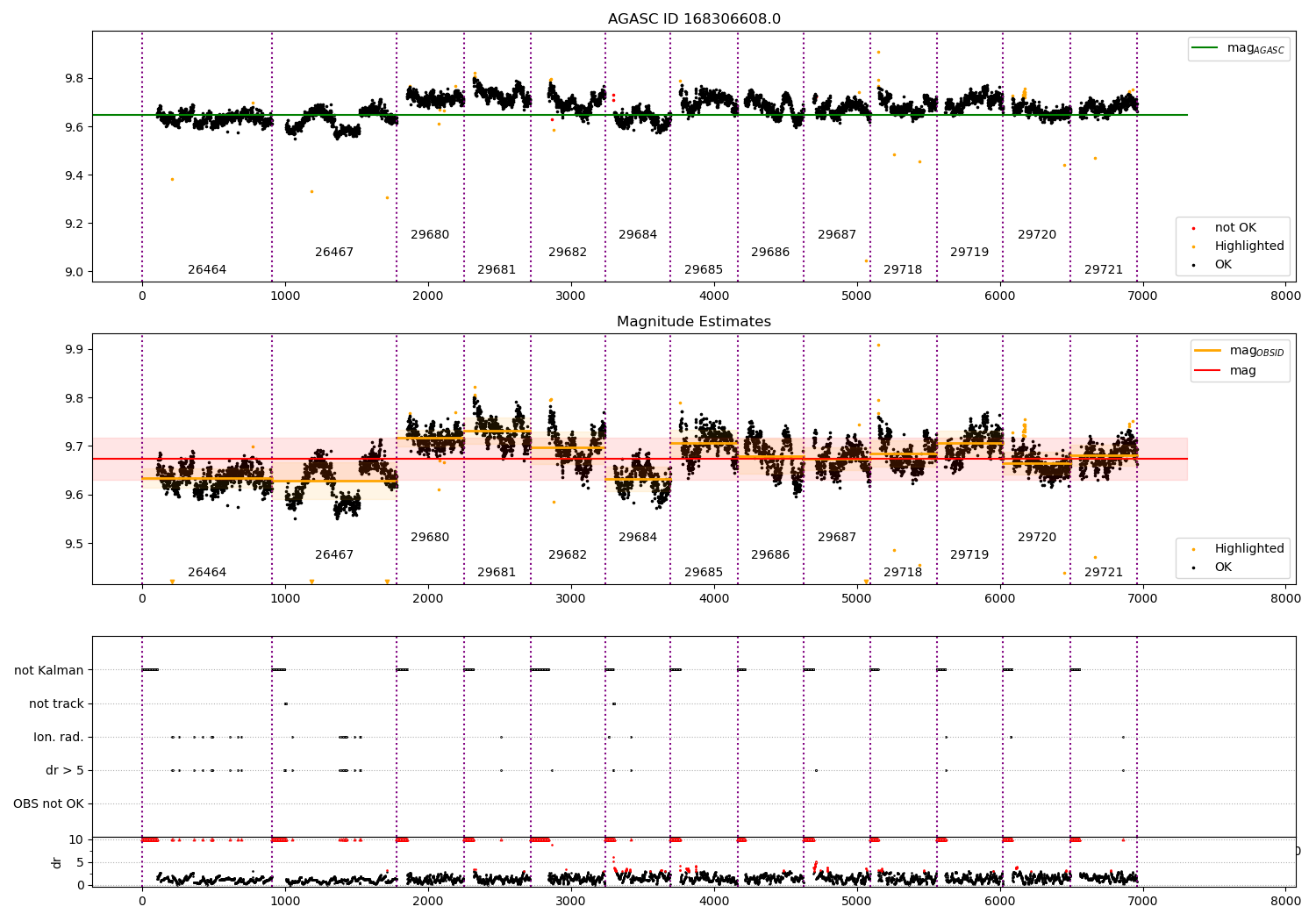Click obsid label 29684 in Magnitude Estimates plot

tap(638, 538)
